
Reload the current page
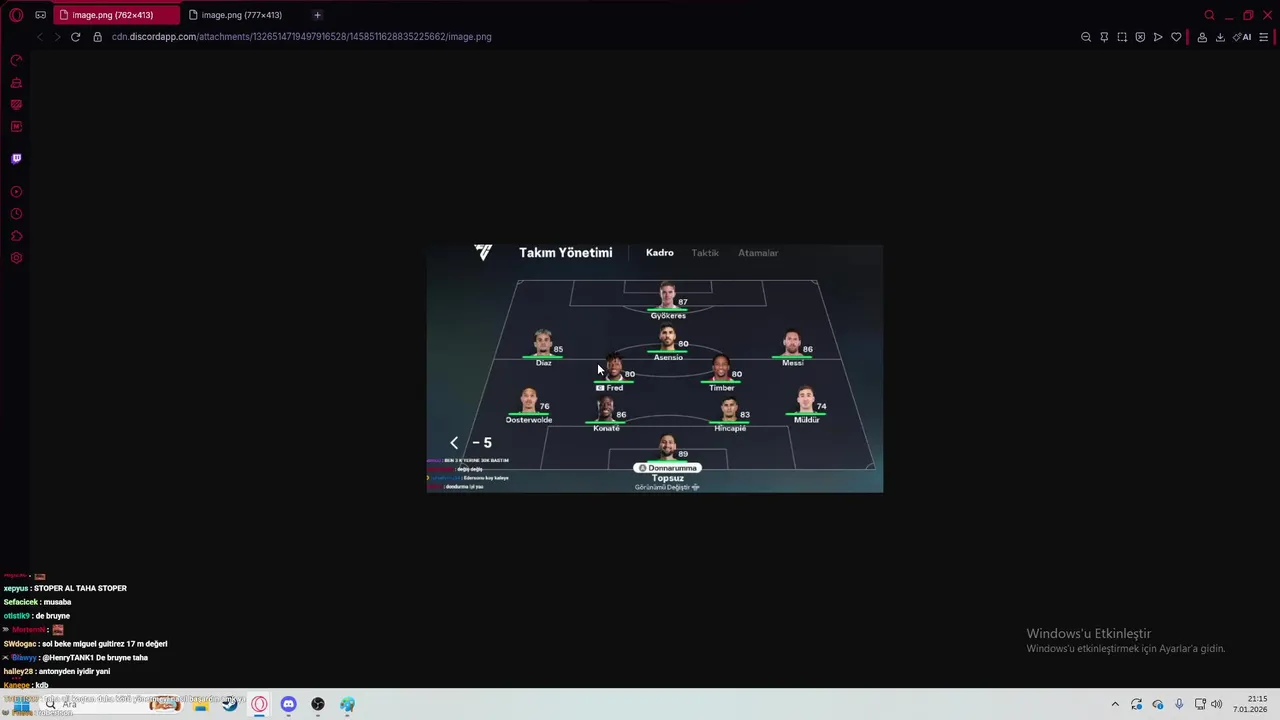pos(75,37)
